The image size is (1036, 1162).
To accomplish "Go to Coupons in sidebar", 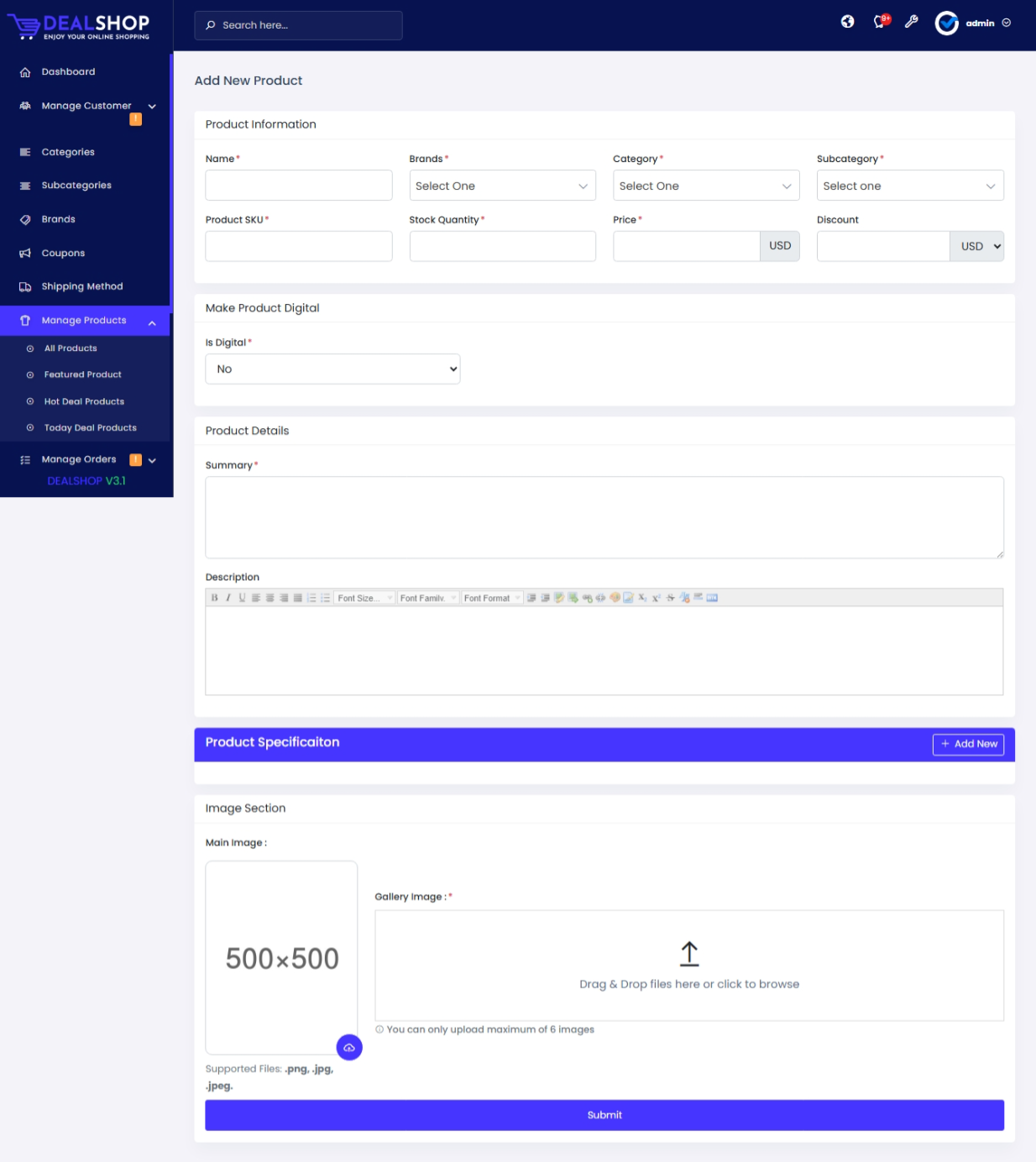I will 63,253.
